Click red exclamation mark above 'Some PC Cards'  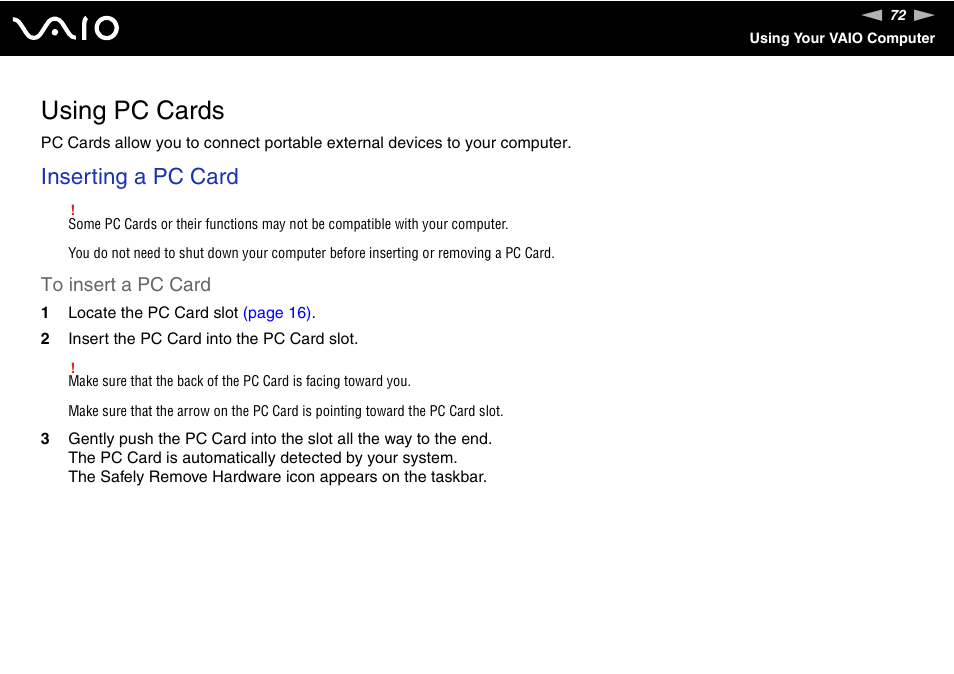click(x=72, y=210)
